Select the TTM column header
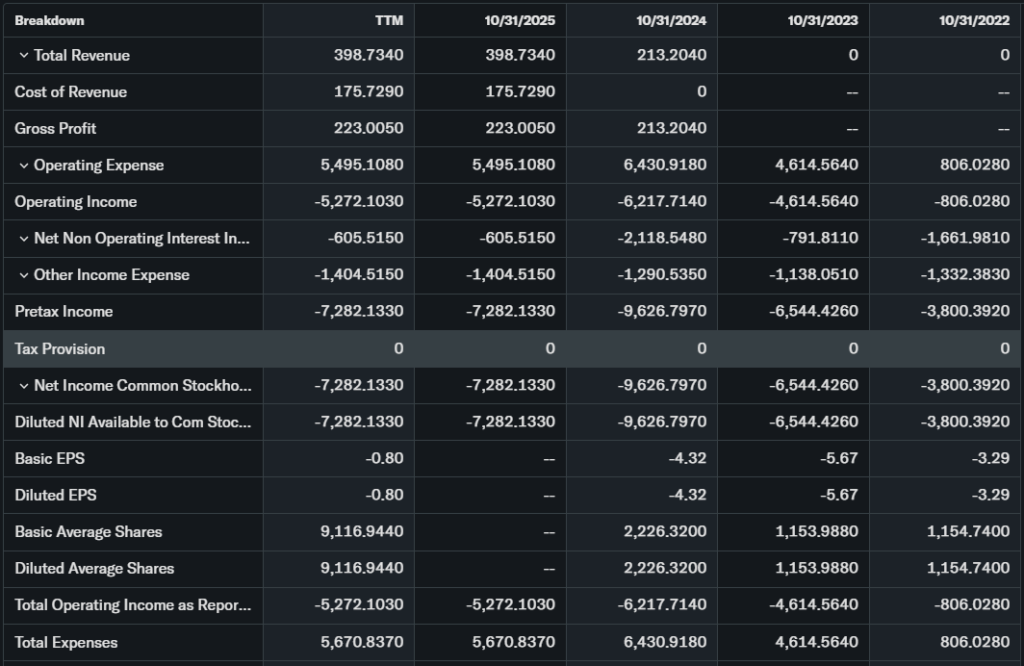This screenshot has height=666, width=1024. pyautogui.click(x=389, y=21)
